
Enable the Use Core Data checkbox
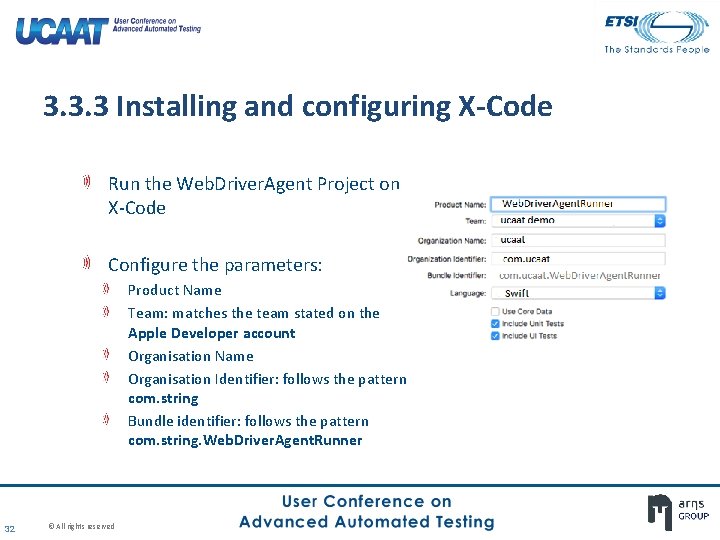[x=495, y=311]
